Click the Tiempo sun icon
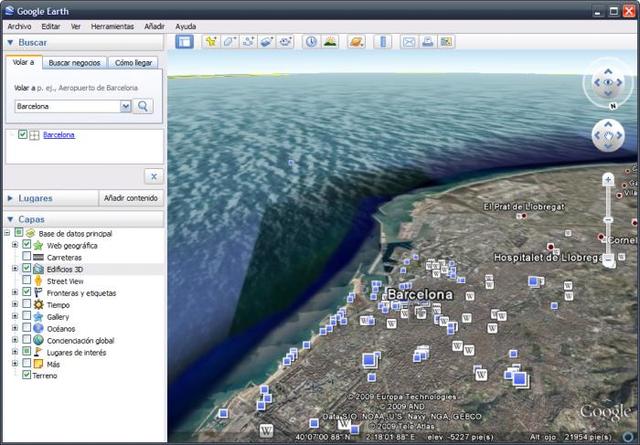Viewport: 640px width, 445px height. point(38,305)
